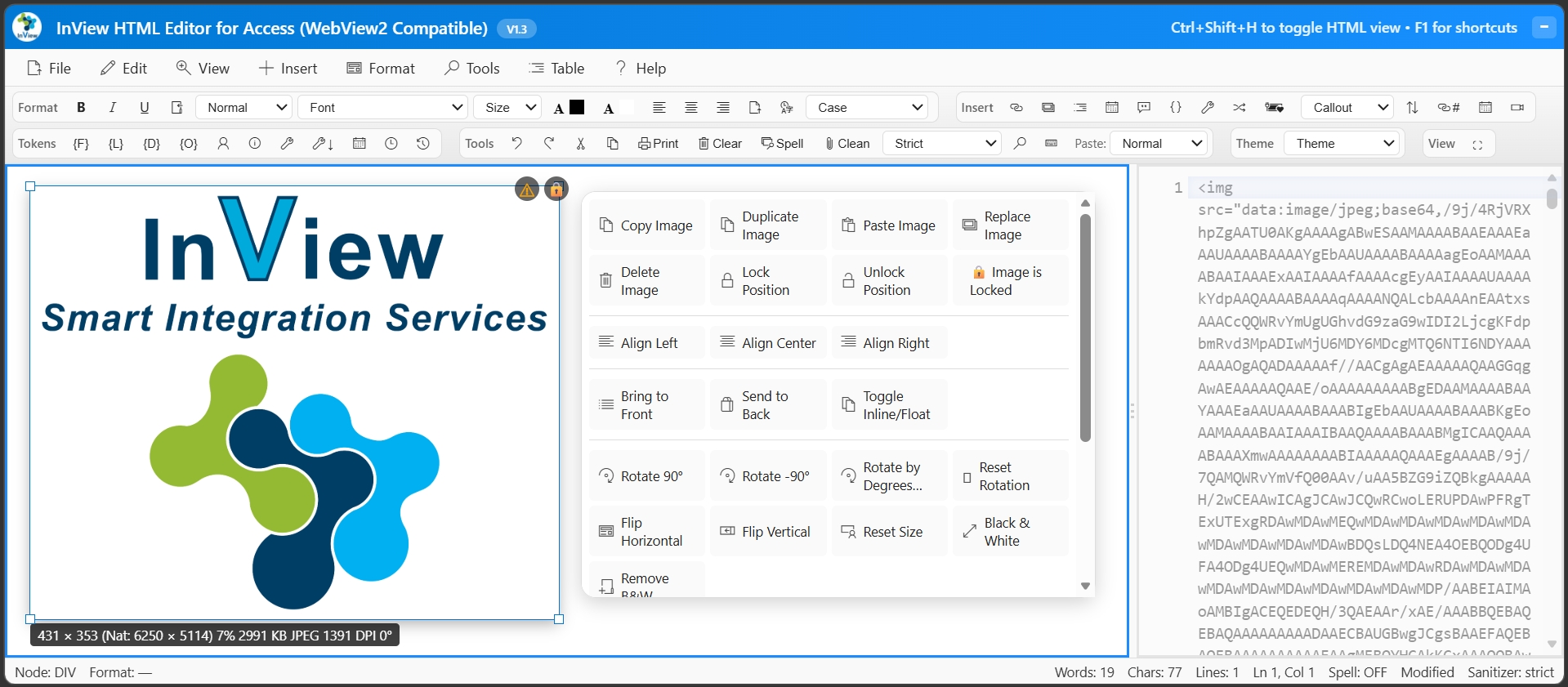Open the Case dropdown

[867, 108]
